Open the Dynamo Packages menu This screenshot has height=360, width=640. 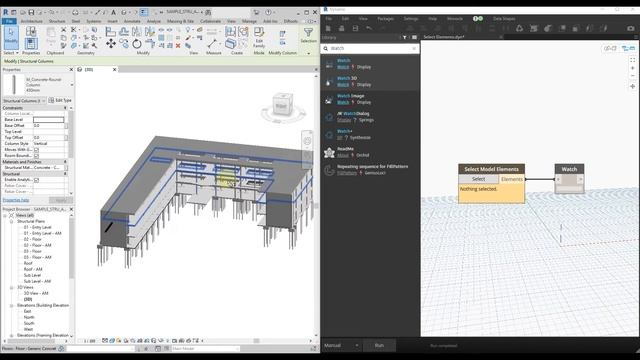coord(385,19)
